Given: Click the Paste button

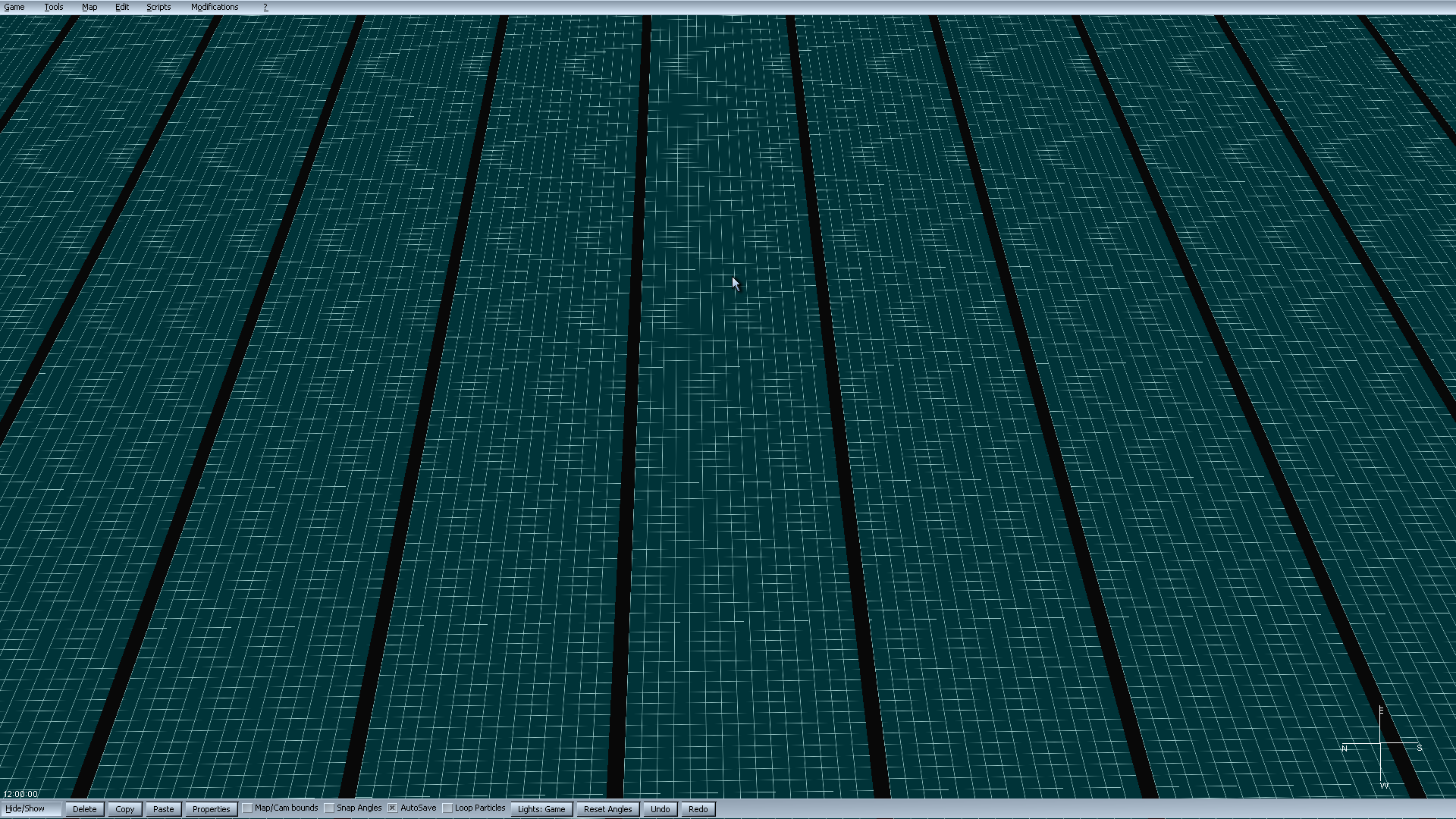Looking at the screenshot, I should [x=164, y=809].
